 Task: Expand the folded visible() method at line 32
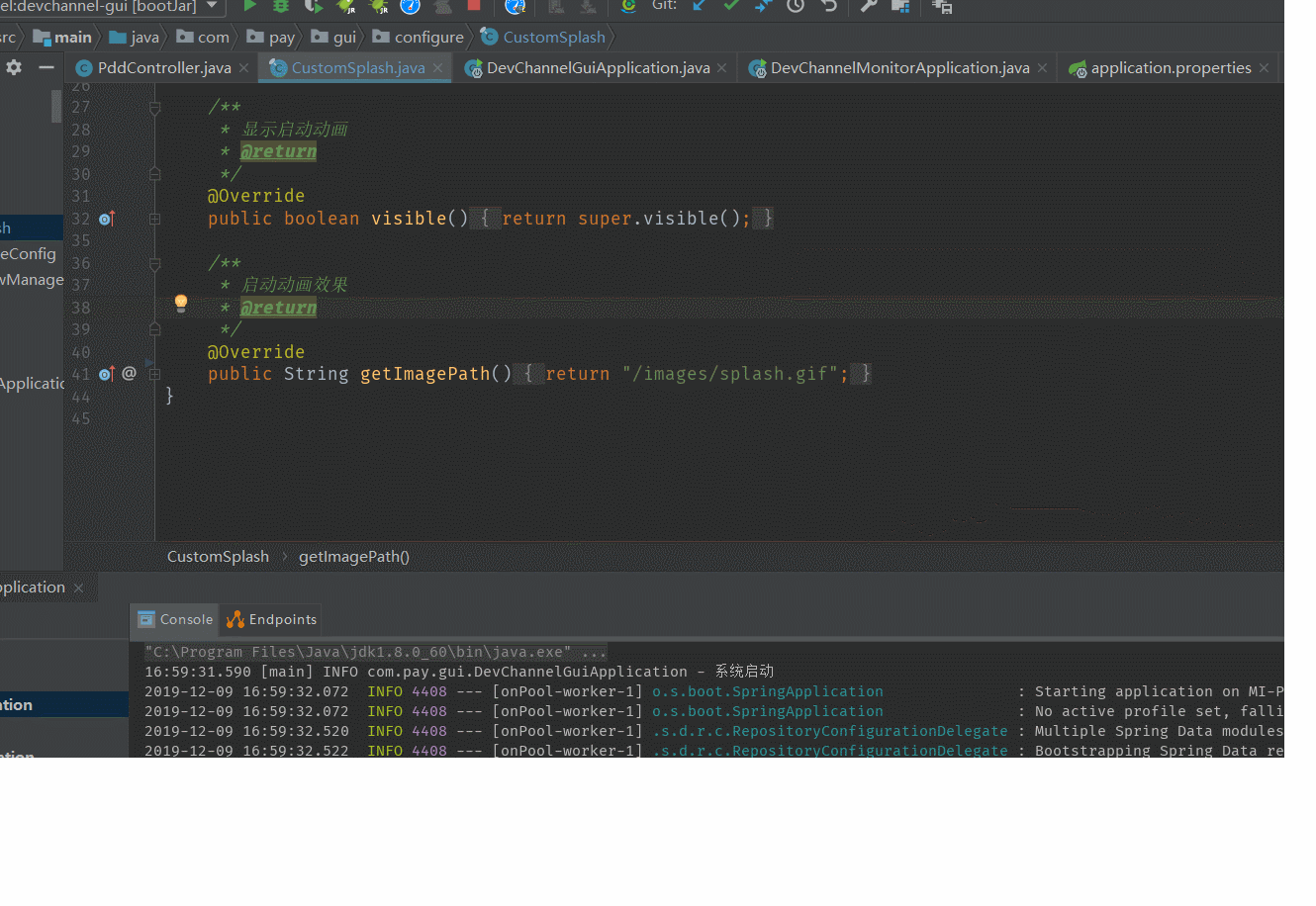[x=155, y=219]
